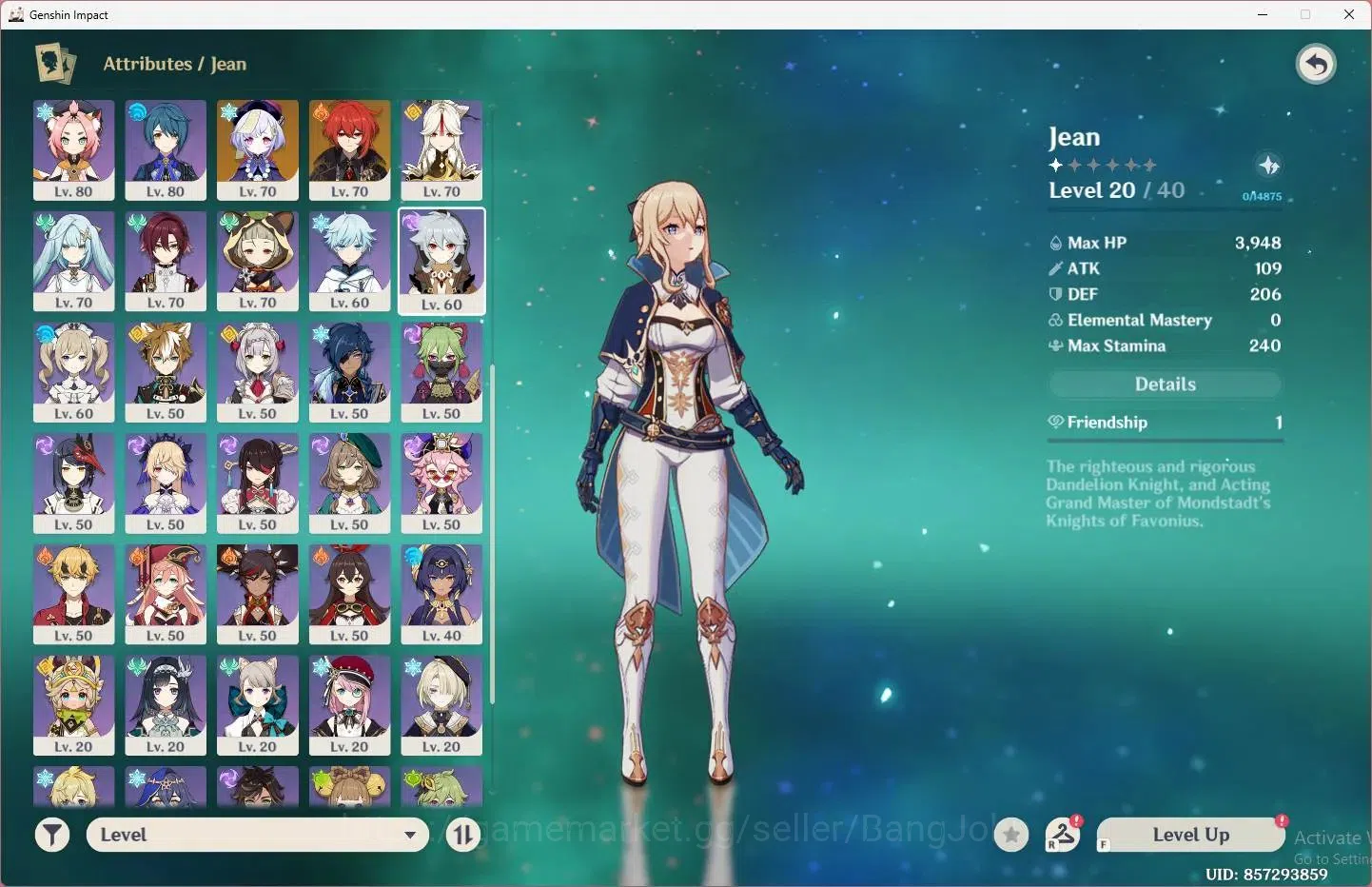Select Razor's highlighted Lv. 60 portrait
Image resolution: width=1372 pixels, height=887 pixels.
tap(441, 262)
